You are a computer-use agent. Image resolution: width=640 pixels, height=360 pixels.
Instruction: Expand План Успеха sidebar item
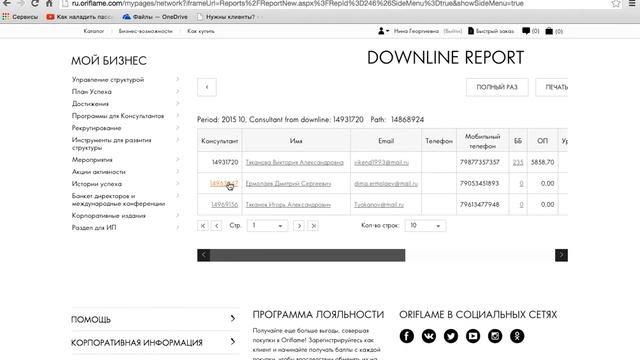[125, 92]
